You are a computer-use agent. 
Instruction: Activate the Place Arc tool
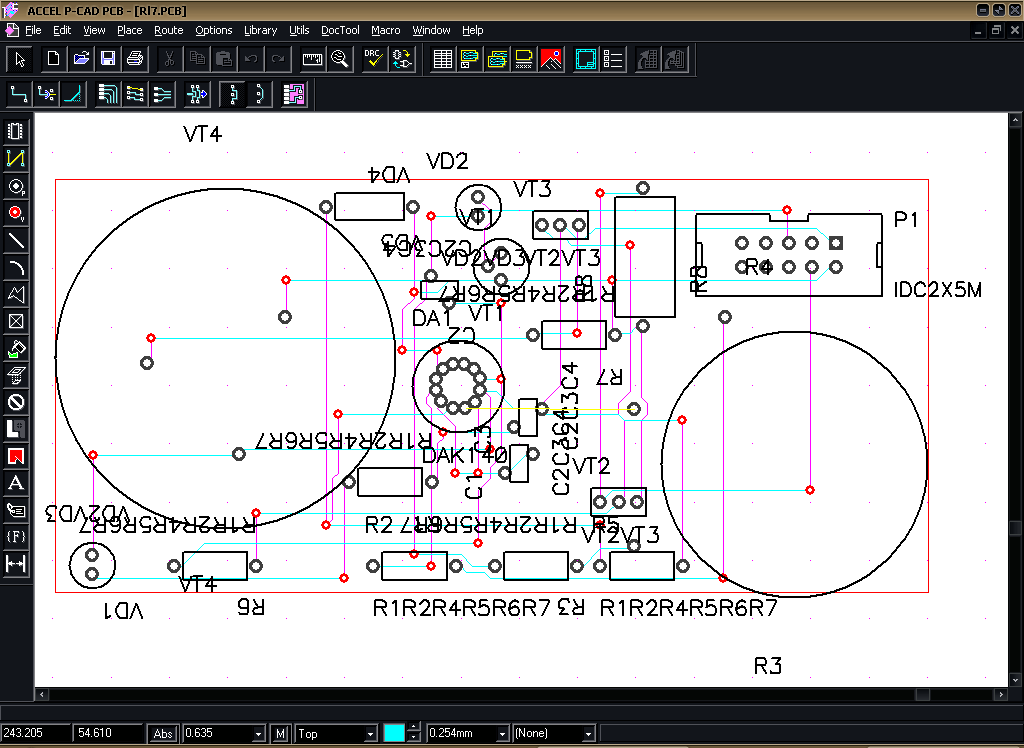[x=16, y=267]
